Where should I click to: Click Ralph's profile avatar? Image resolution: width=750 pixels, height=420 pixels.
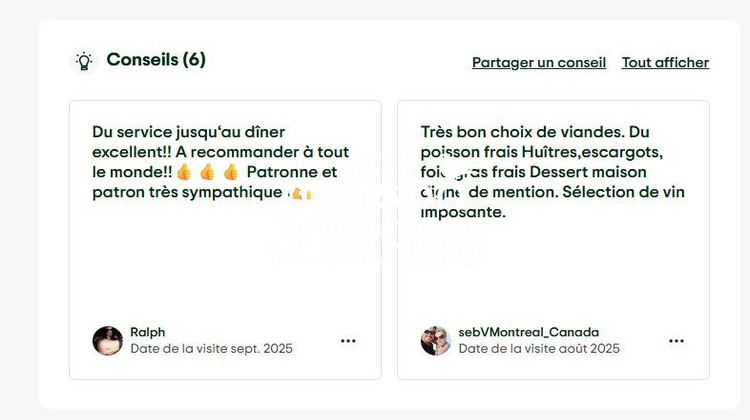108,341
